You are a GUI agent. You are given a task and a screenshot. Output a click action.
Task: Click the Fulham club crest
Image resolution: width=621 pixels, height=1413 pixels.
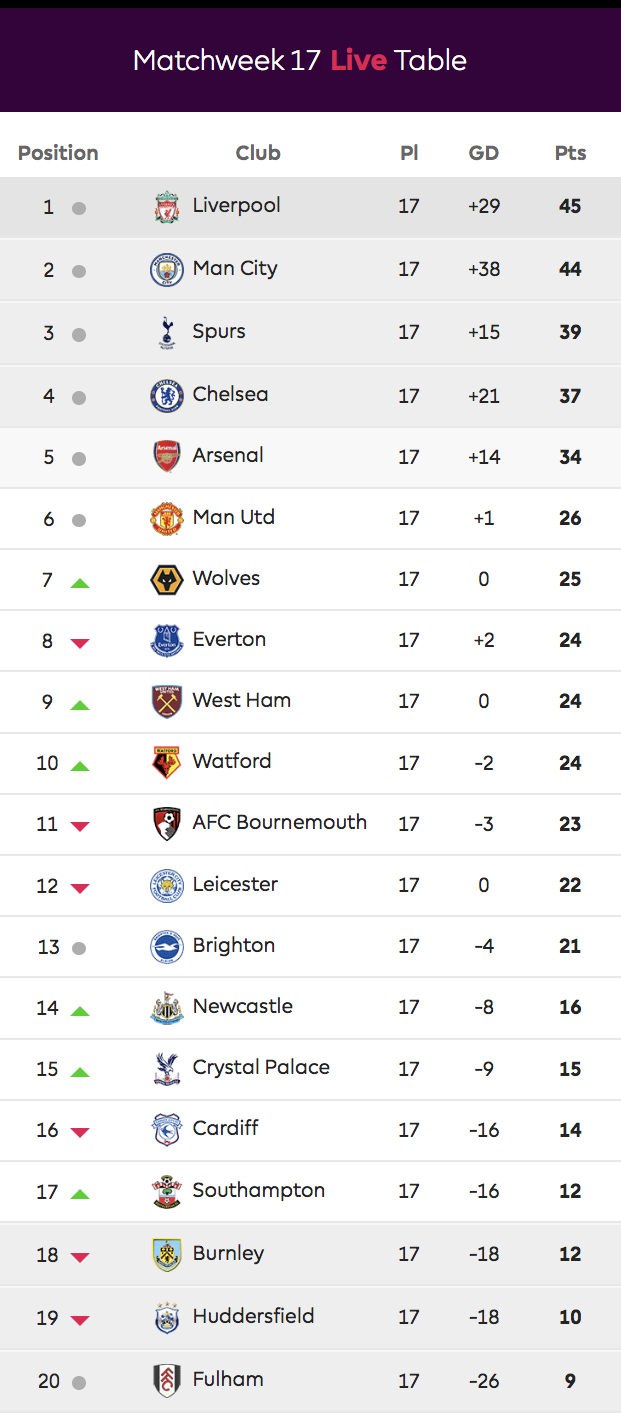[x=167, y=1381]
